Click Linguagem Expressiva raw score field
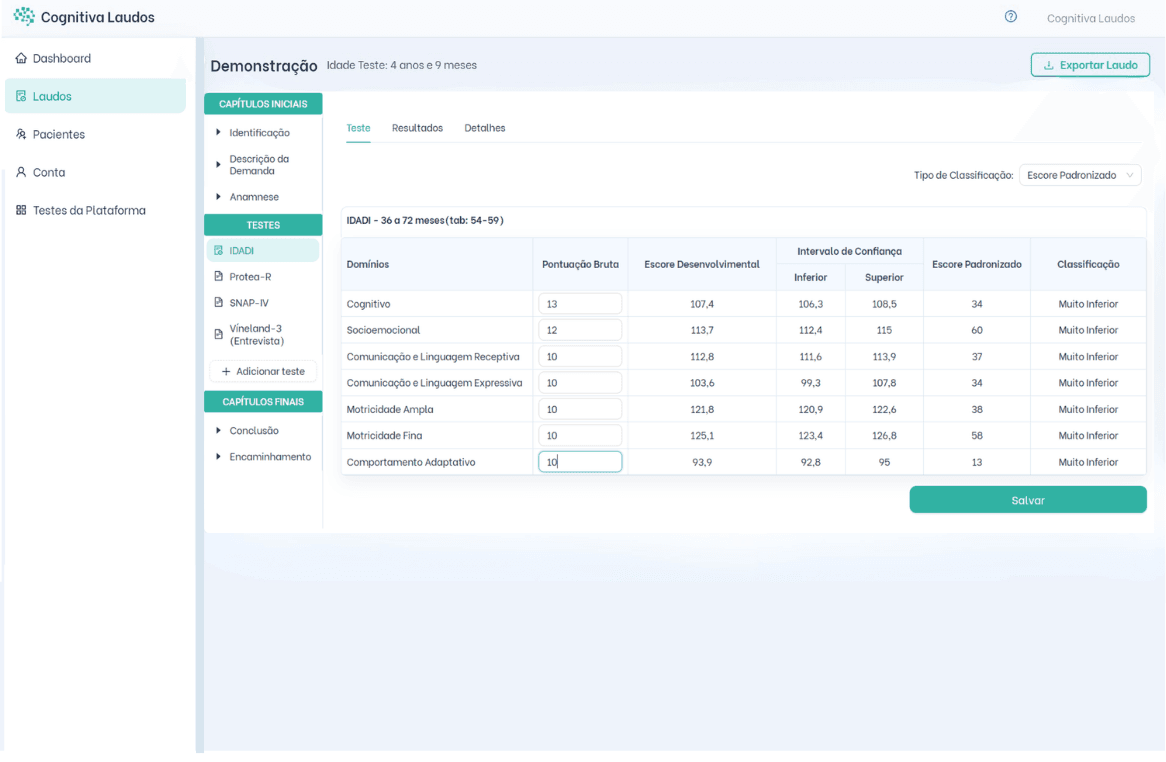The image size is (1166, 762). click(x=580, y=383)
